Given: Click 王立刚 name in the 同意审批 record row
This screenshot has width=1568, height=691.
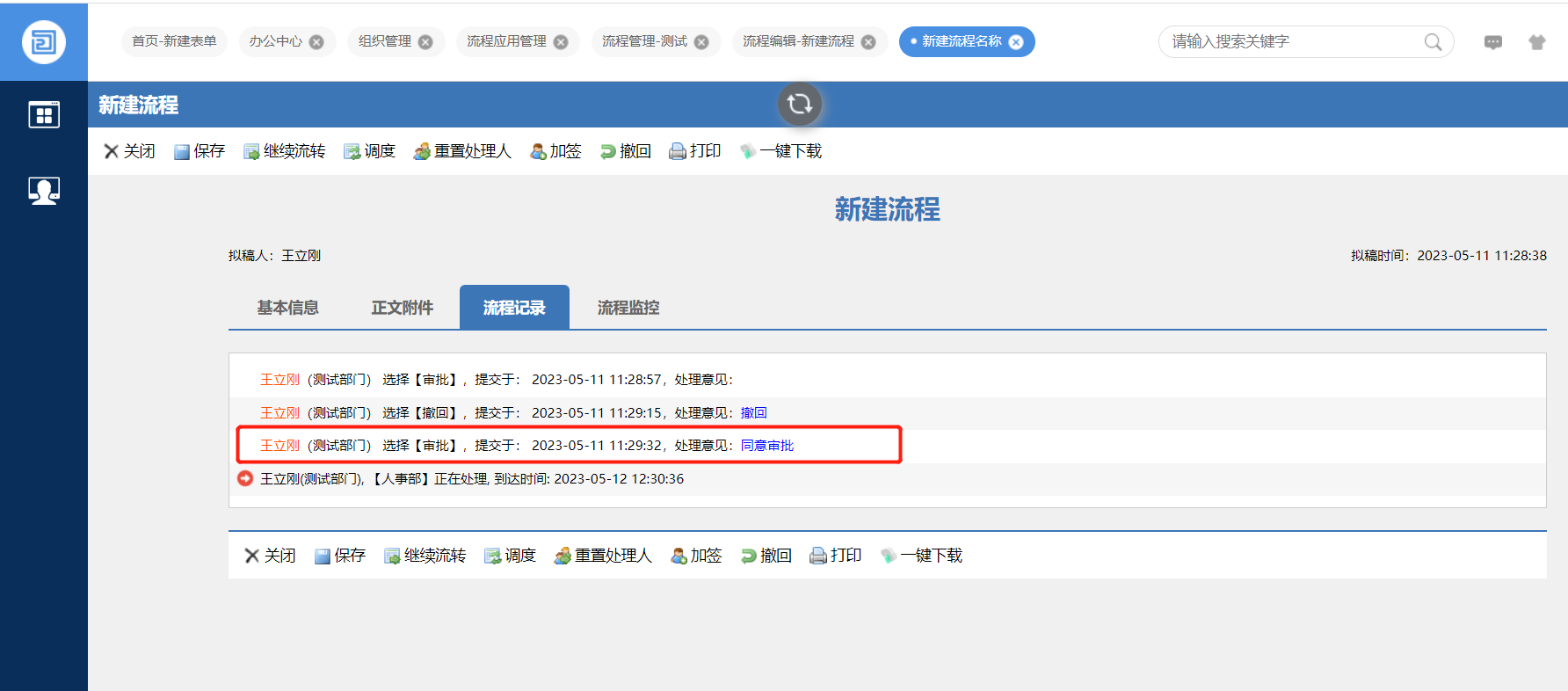Looking at the screenshot, I should 279,446.
